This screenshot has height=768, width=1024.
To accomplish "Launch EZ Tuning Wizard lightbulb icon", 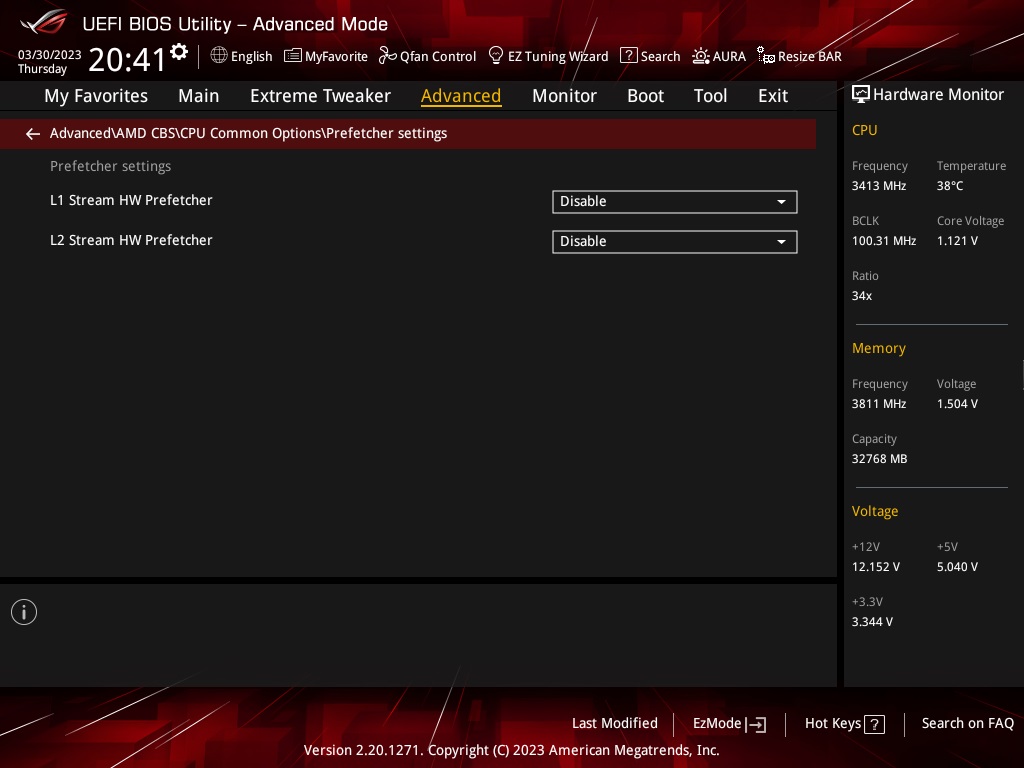I will [496, 56].
